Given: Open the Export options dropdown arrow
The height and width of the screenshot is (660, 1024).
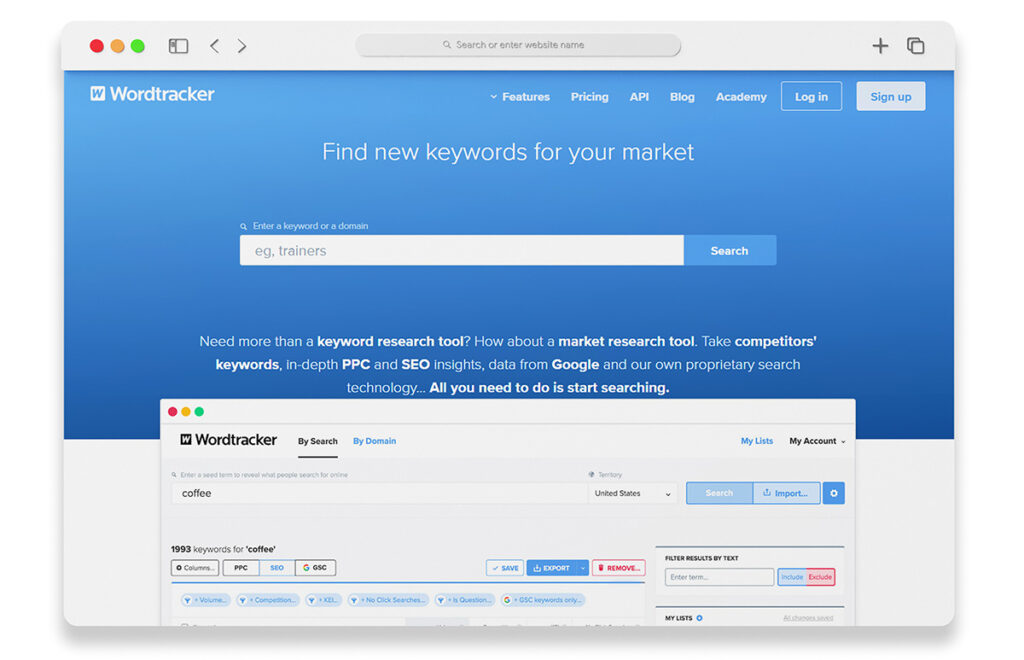Looking at the screenshot, I should tap(583, 568).
